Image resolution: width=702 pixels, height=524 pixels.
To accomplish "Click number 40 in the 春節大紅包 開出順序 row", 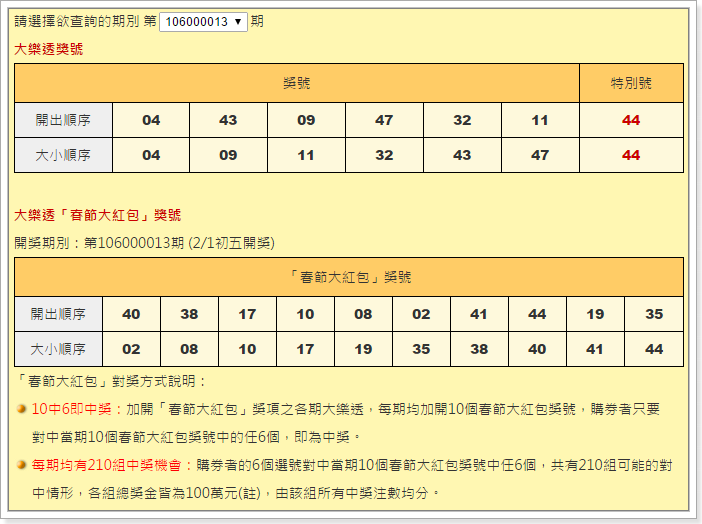I will click(131, 314).
